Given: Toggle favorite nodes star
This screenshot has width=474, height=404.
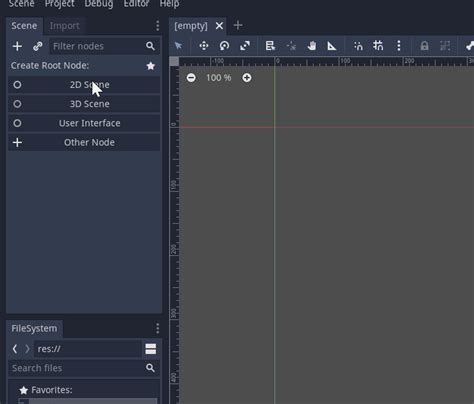Looking at the screenshot, I should (151, 66).
